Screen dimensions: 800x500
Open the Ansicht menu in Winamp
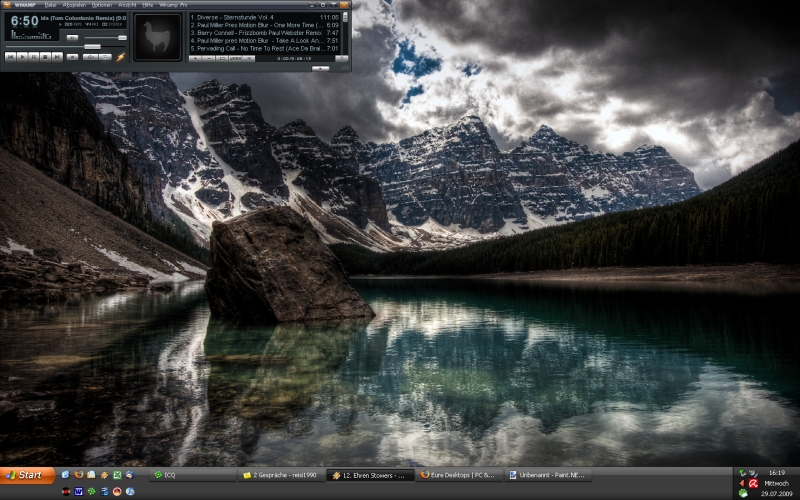[x=127, y=5]
